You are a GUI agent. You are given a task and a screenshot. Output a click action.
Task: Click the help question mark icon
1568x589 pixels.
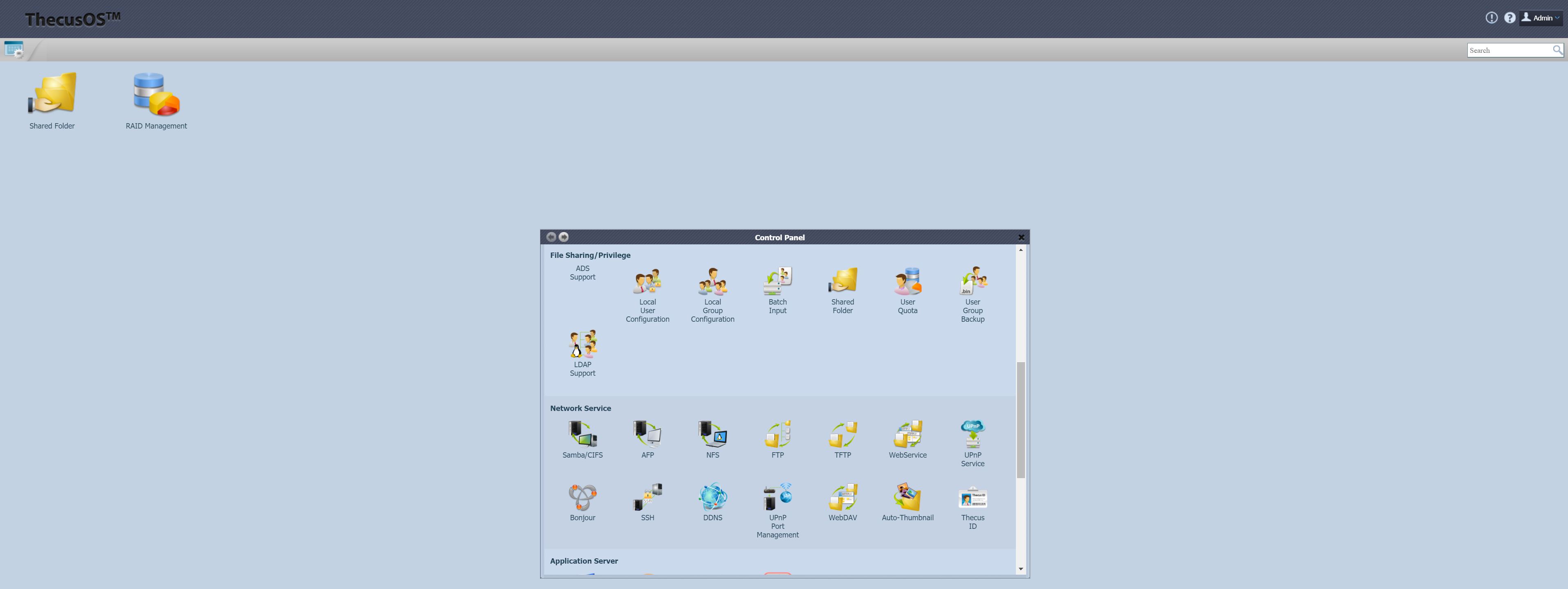coord(1510,18)
